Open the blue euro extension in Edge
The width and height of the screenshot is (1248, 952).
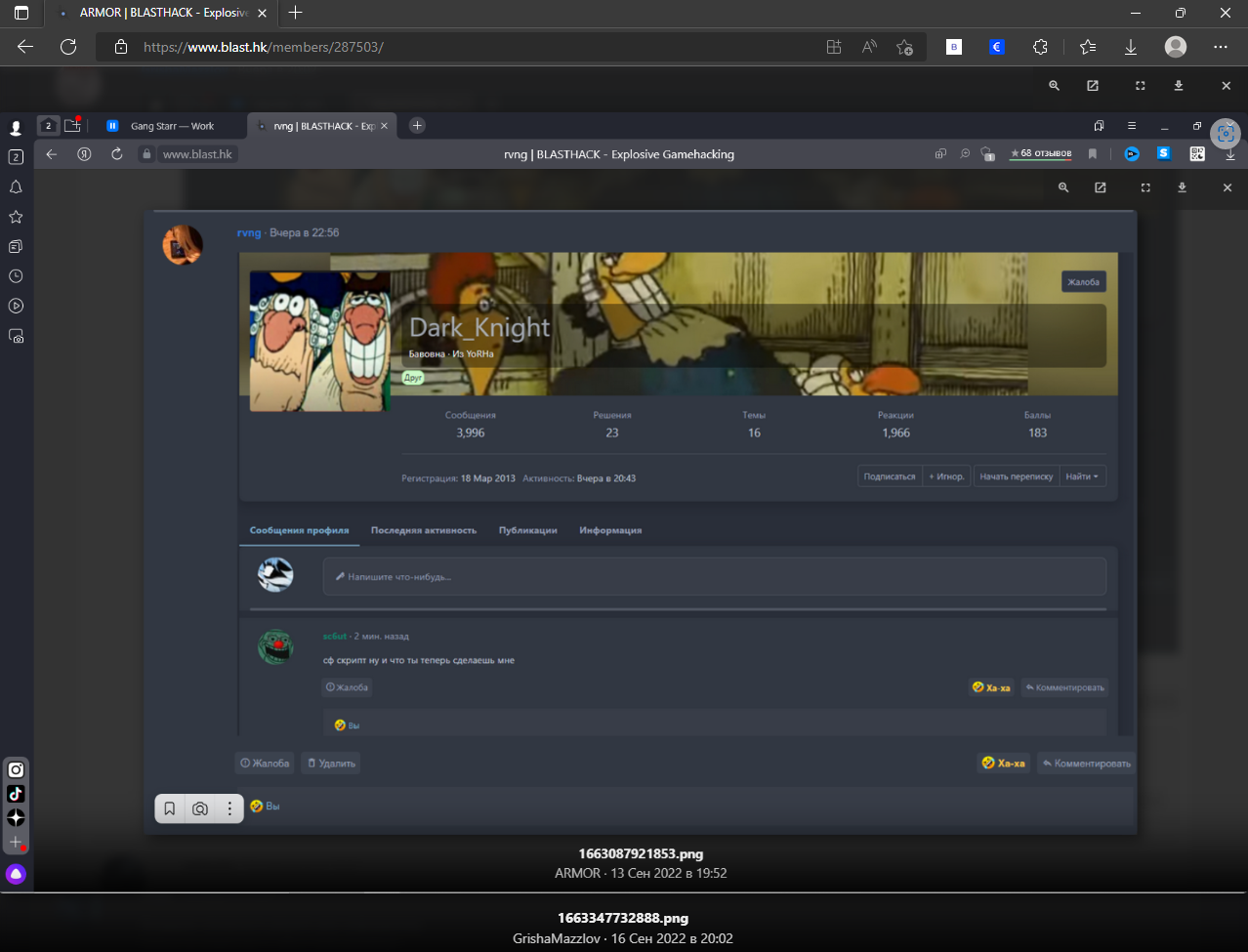tap(997, 47)
